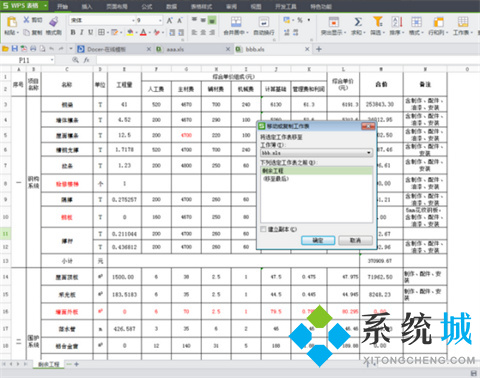Click the Decrease indent icon
The height and width of the screenshot is (378, 480).
click(x=172, y=32)
